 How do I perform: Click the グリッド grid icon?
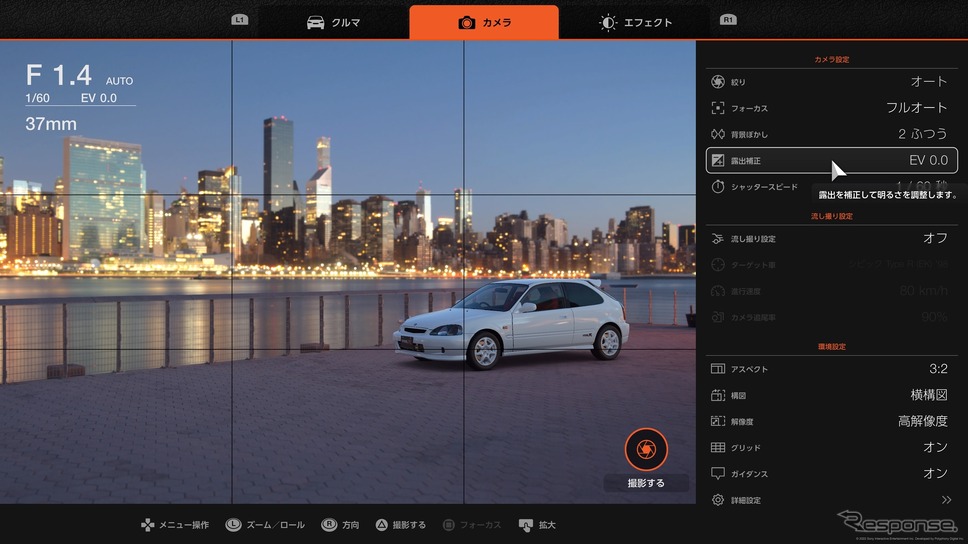pyautogui.click(x=717, y=447)
